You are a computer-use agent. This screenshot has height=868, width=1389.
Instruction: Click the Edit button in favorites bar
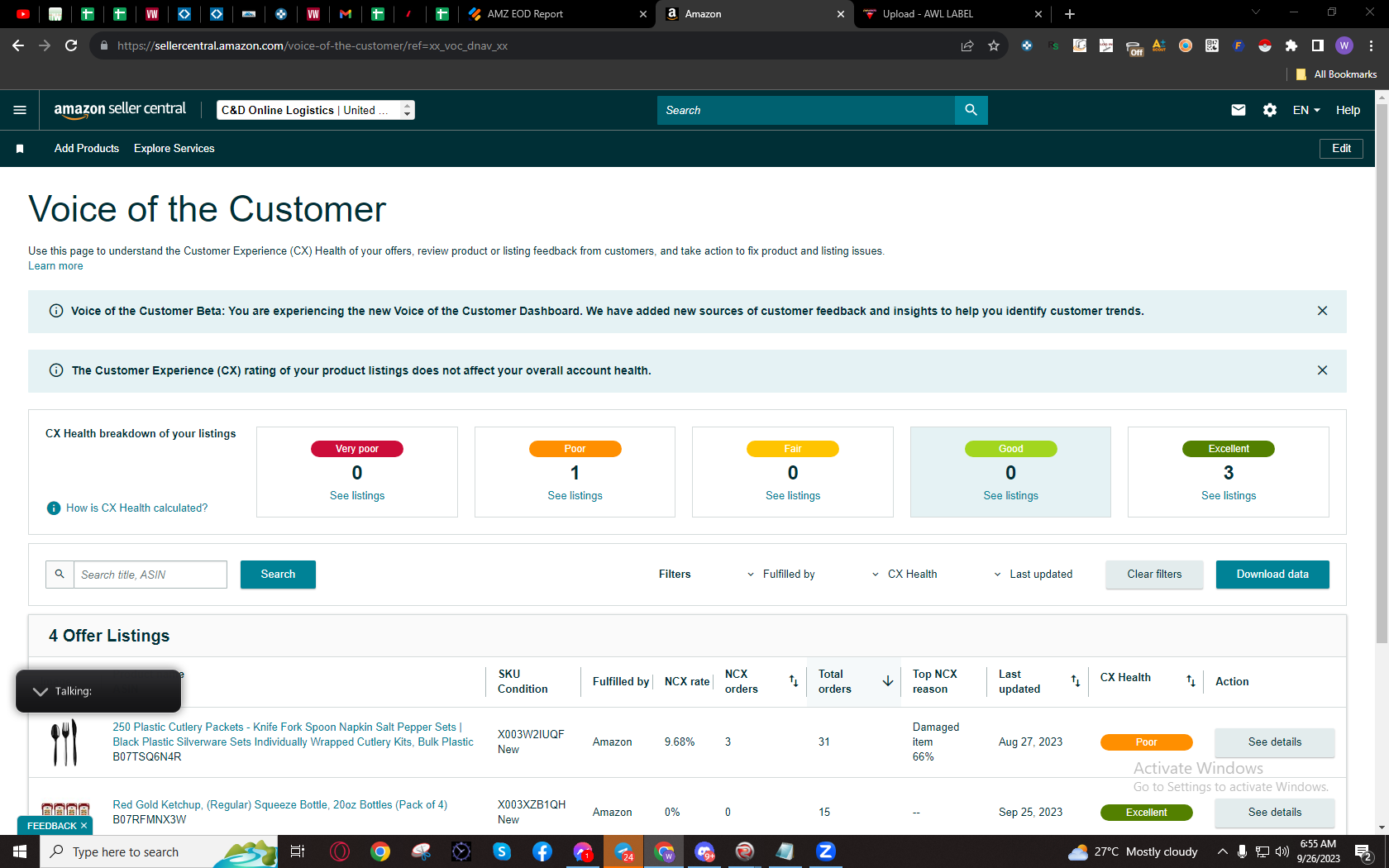1341,149
